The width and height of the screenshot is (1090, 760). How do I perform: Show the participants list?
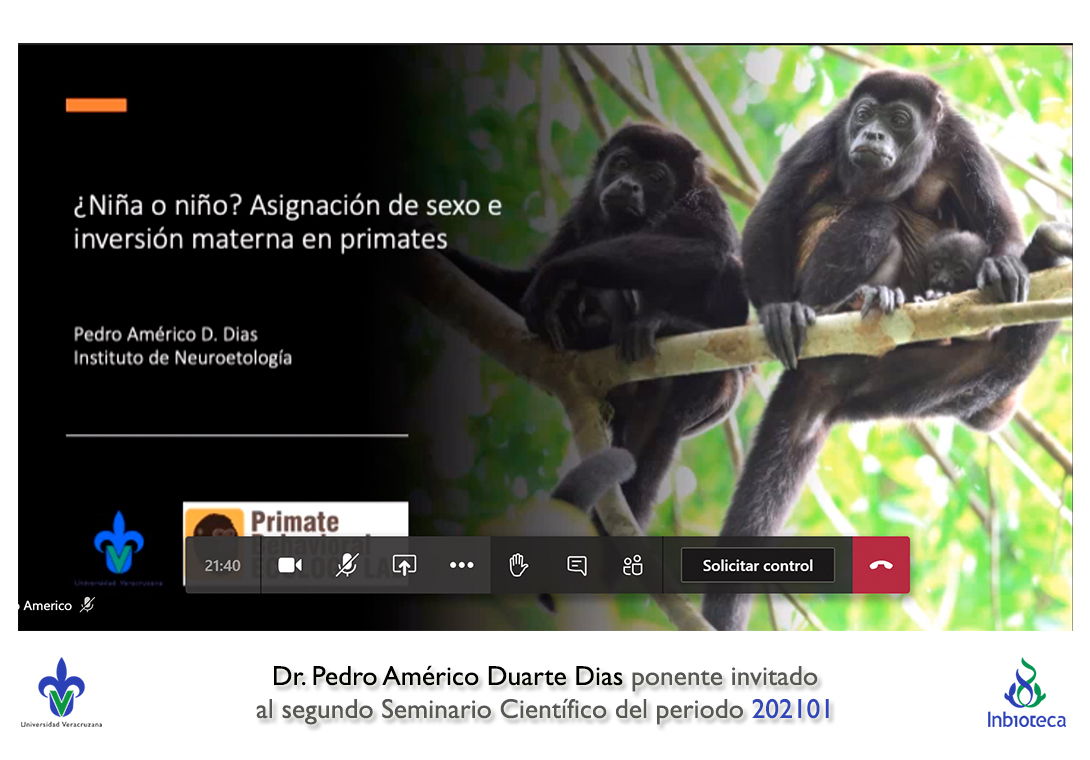click(632, 565)
